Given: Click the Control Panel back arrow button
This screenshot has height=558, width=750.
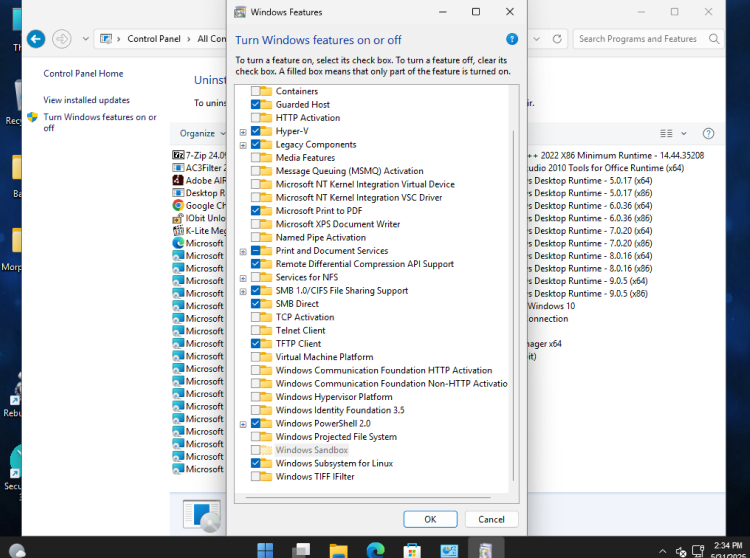Looking at the screenshot, I should (x=36, y=39).
